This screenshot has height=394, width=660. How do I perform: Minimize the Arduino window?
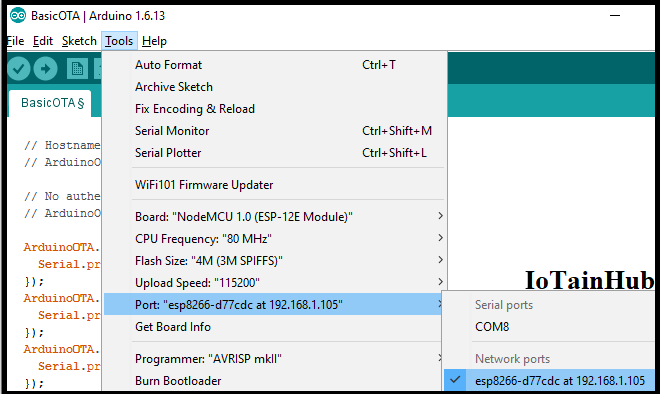click(x=615, y=16)
